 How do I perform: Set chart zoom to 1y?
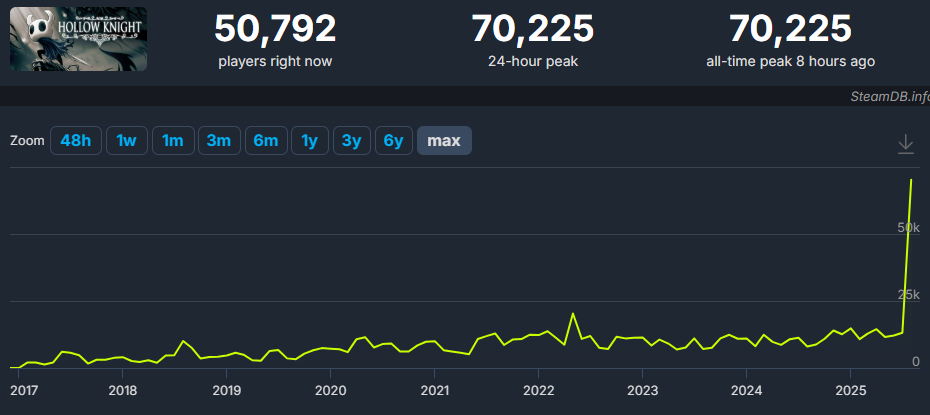coord(310,141)
